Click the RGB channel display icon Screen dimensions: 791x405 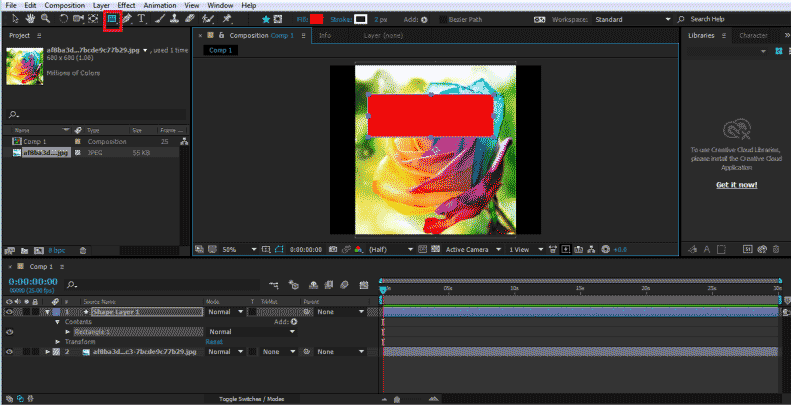[359, 249]
